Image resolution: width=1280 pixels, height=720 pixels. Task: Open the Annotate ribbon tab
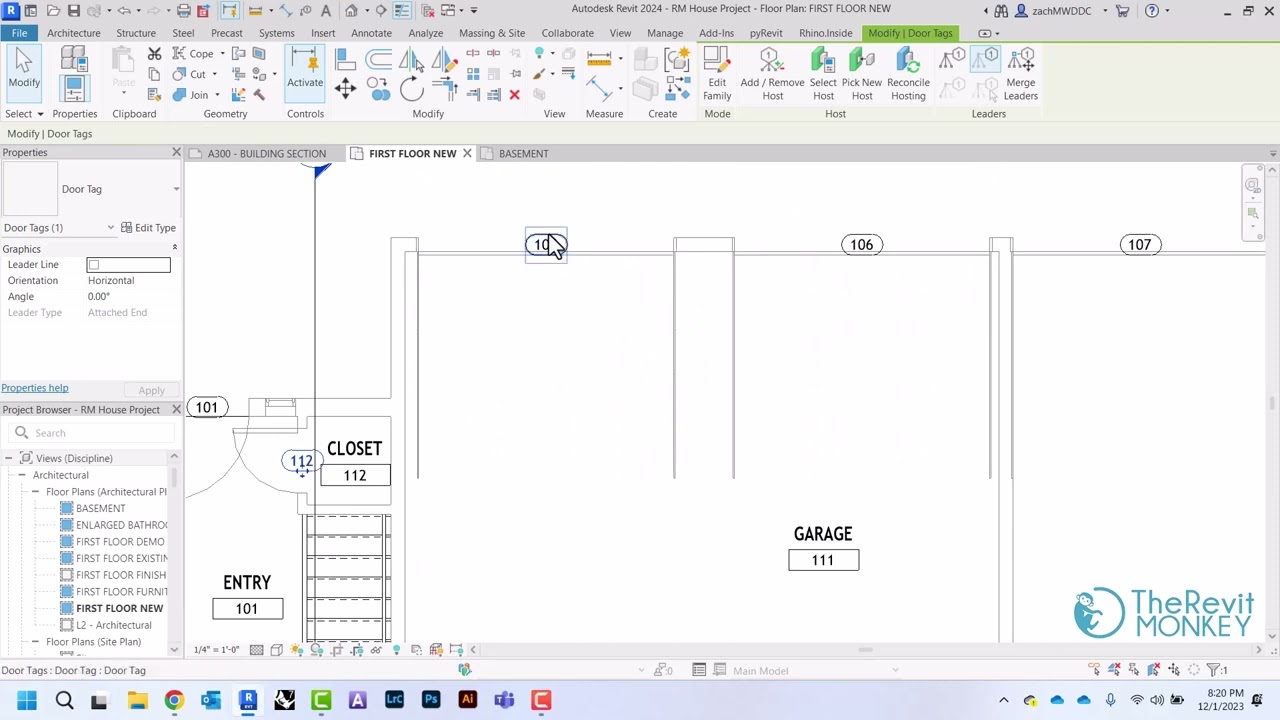(371, 33)
